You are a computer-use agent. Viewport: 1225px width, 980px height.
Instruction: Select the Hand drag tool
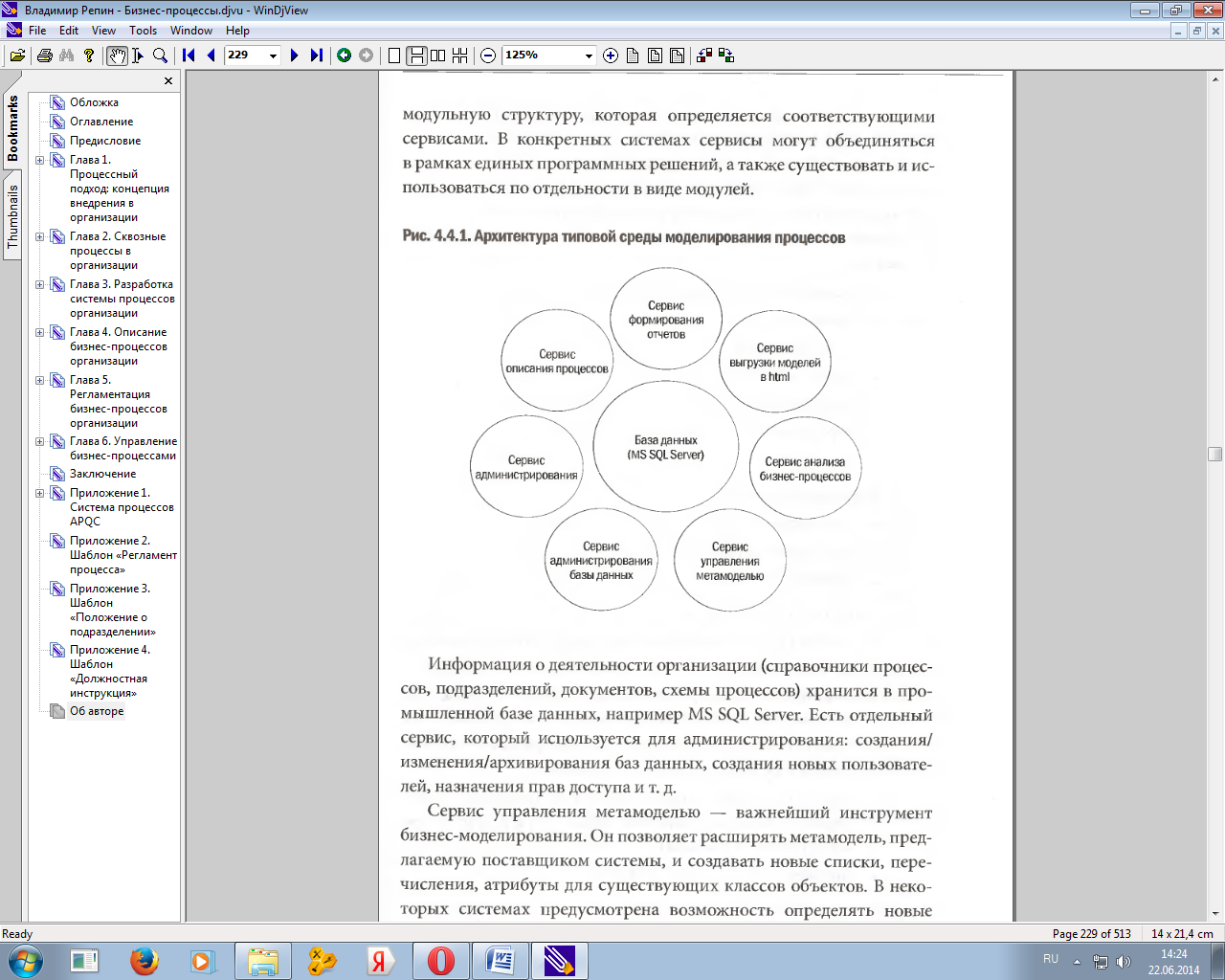tap(117, 56)
